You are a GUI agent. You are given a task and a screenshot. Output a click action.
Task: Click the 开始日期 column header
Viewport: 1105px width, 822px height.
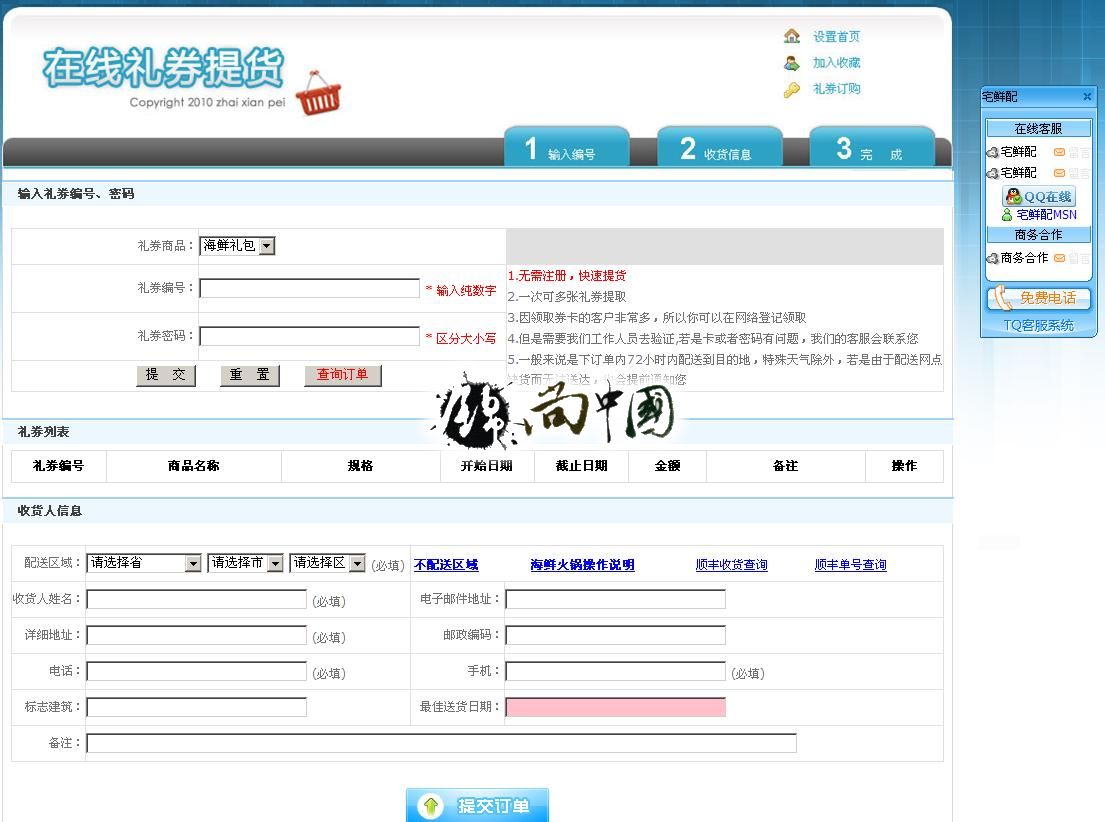pos(487,466)
